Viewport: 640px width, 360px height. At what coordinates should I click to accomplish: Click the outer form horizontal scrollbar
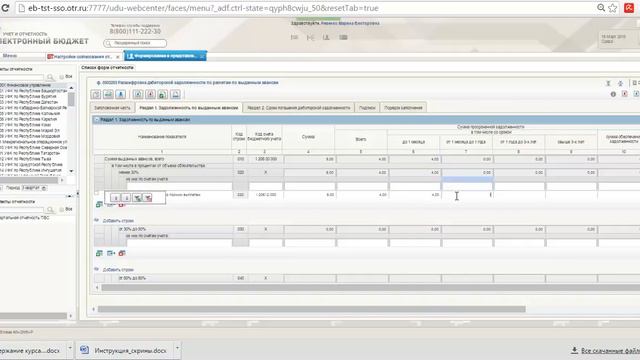tap(311, 309)
